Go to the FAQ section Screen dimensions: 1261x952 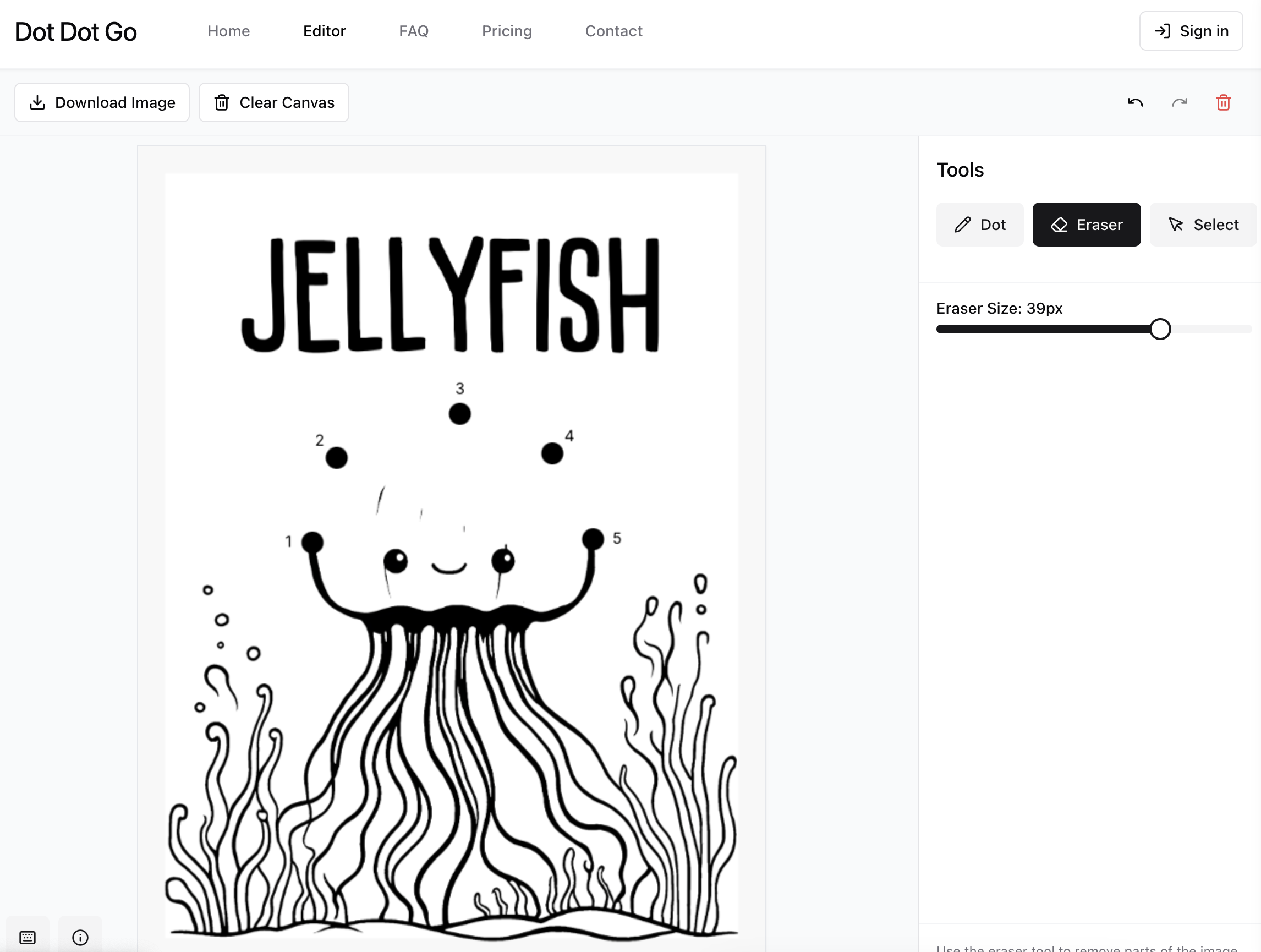[413, 31]
